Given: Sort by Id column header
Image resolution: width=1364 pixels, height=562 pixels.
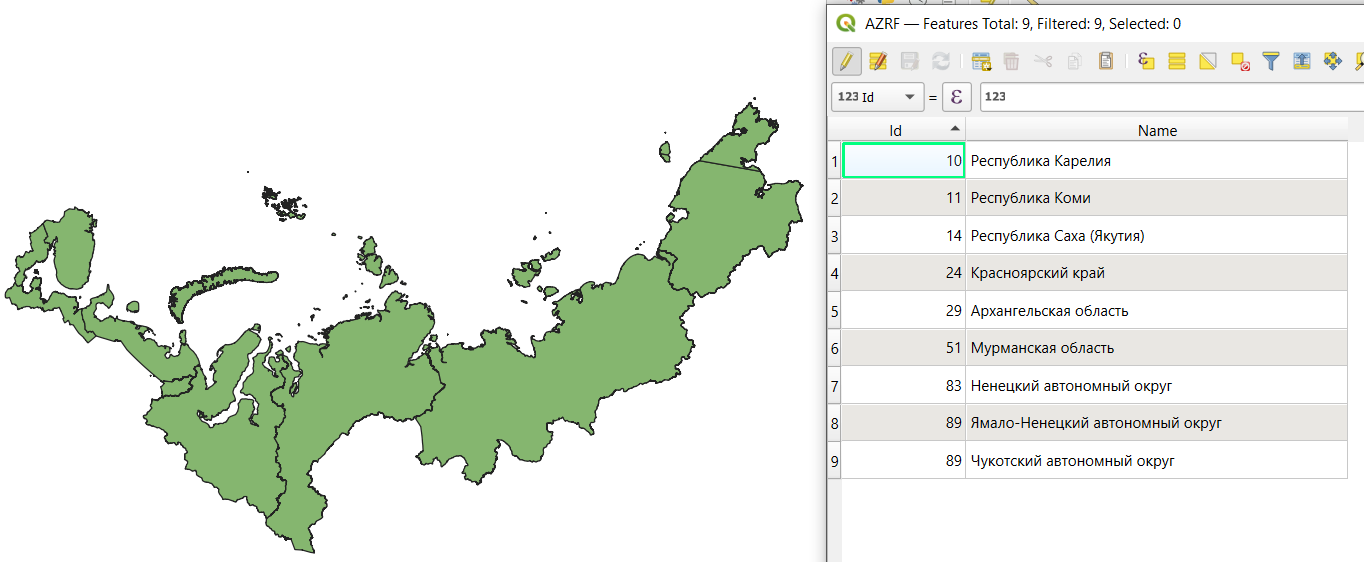Looking at the screenshot, I should tap(896, 130).
